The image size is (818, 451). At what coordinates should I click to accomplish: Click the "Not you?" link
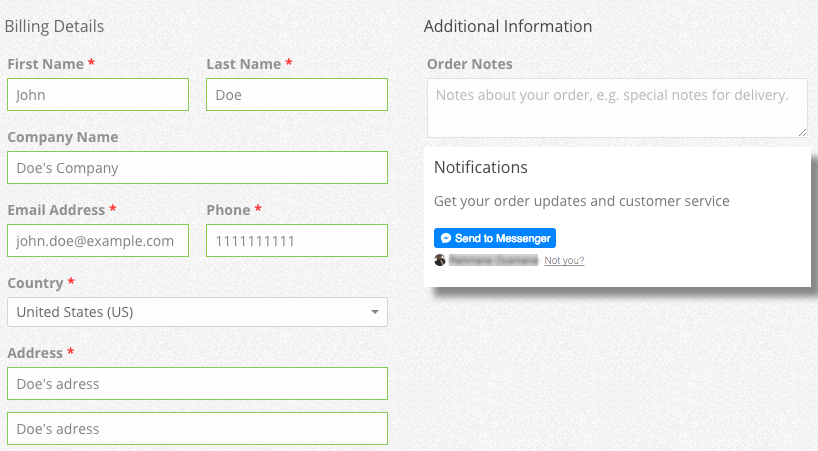click(x=564, y=260)
